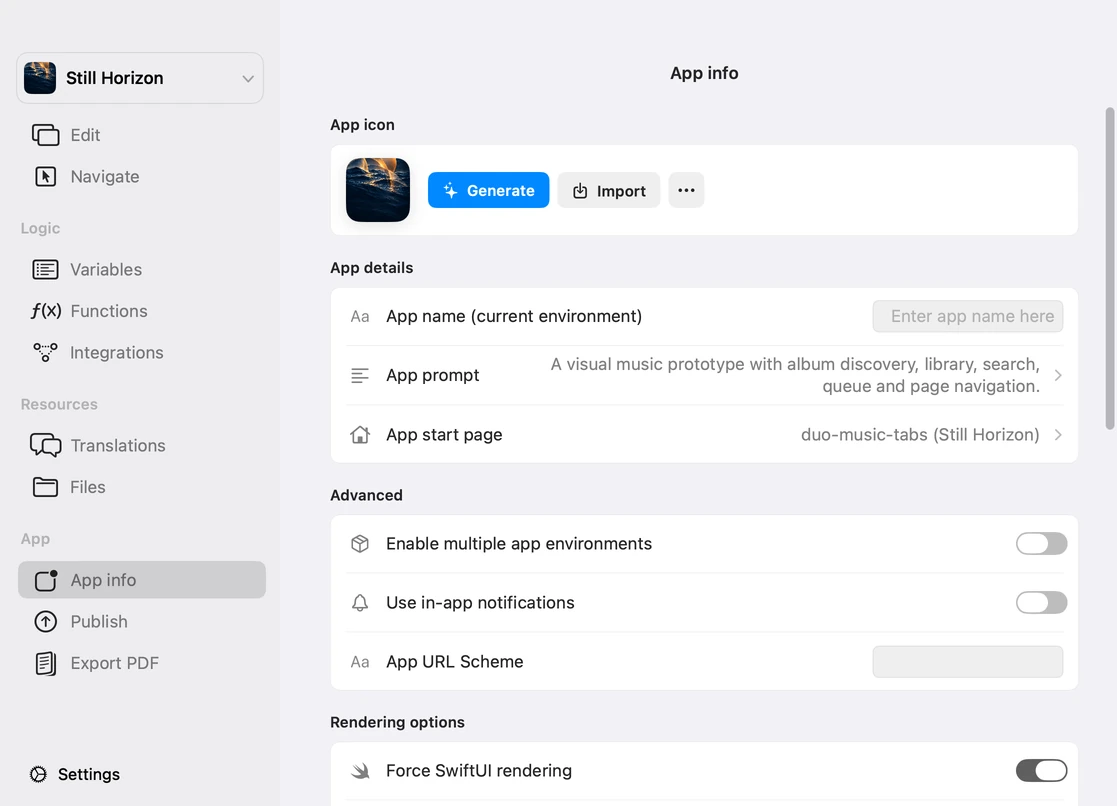The width and height of the screenshot is (1117, 806).
Task: Click the Force SwiftUI rendering label
Action: point(479,770)
